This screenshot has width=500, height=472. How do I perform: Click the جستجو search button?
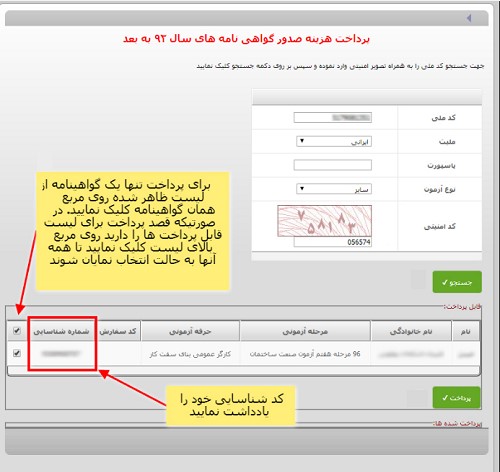(457, 282)
